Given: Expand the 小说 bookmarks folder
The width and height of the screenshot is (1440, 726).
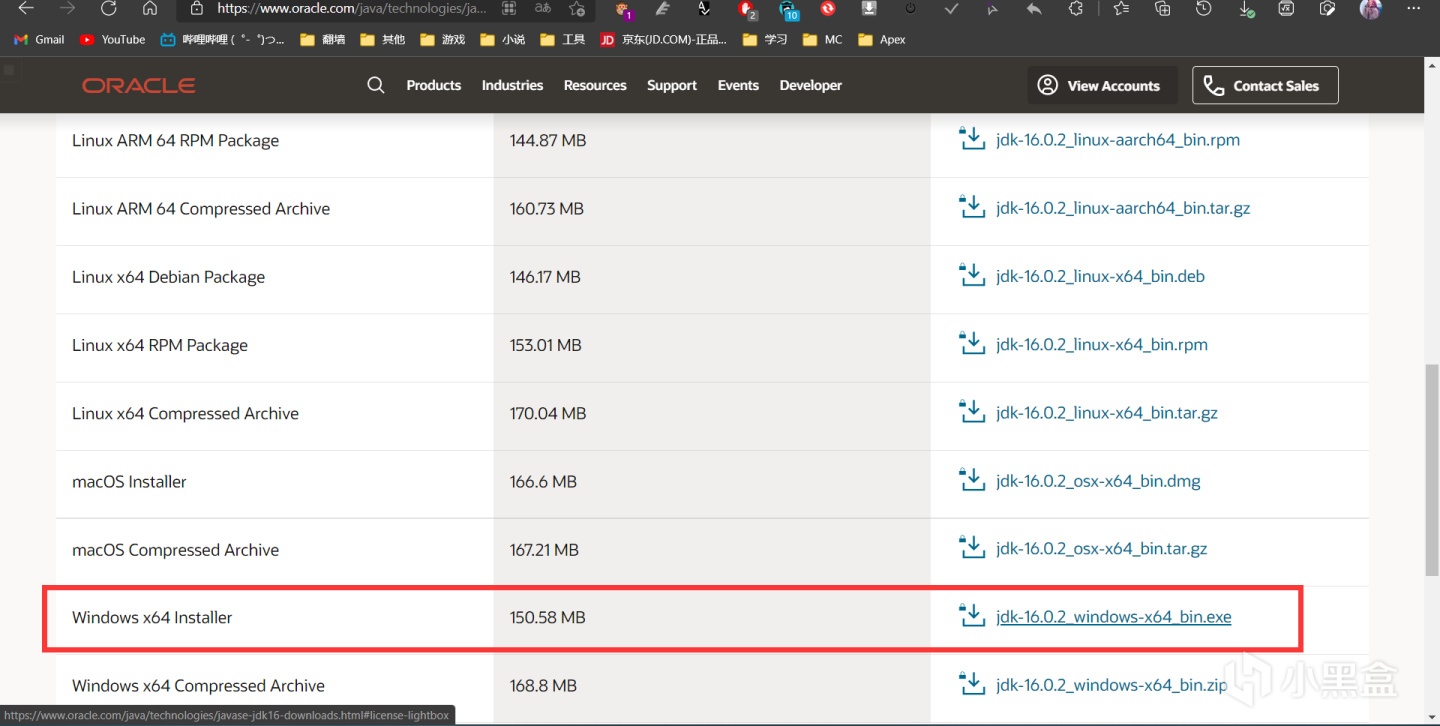Looking at the screenshot, I should pyautogui.click(x=502, y=40).
